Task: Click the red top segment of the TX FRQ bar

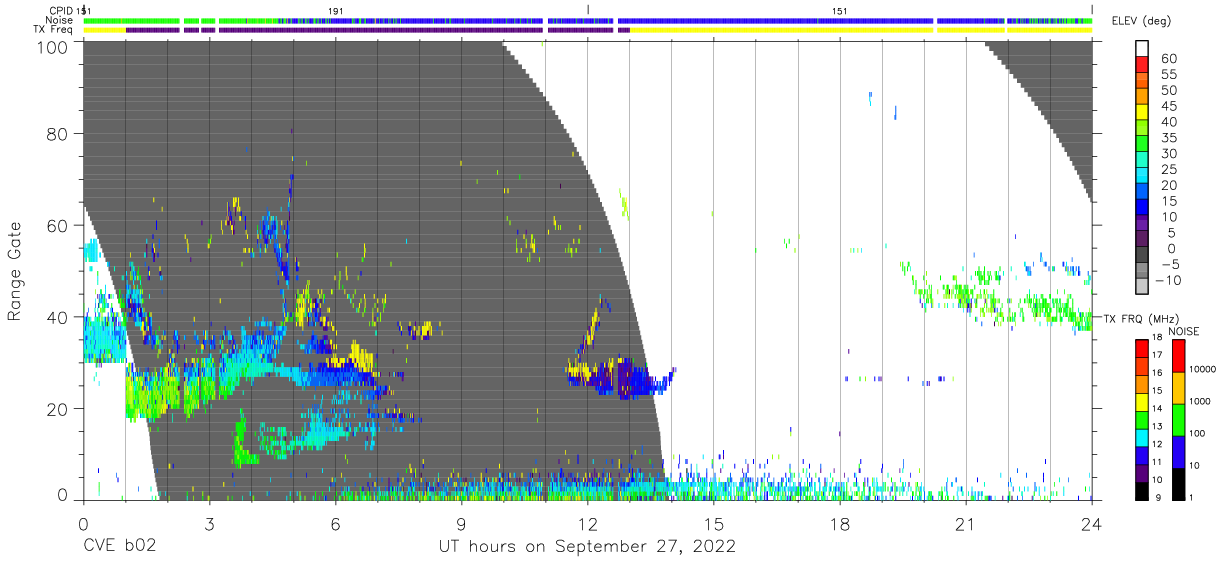Action: (x=1142, y=349)
